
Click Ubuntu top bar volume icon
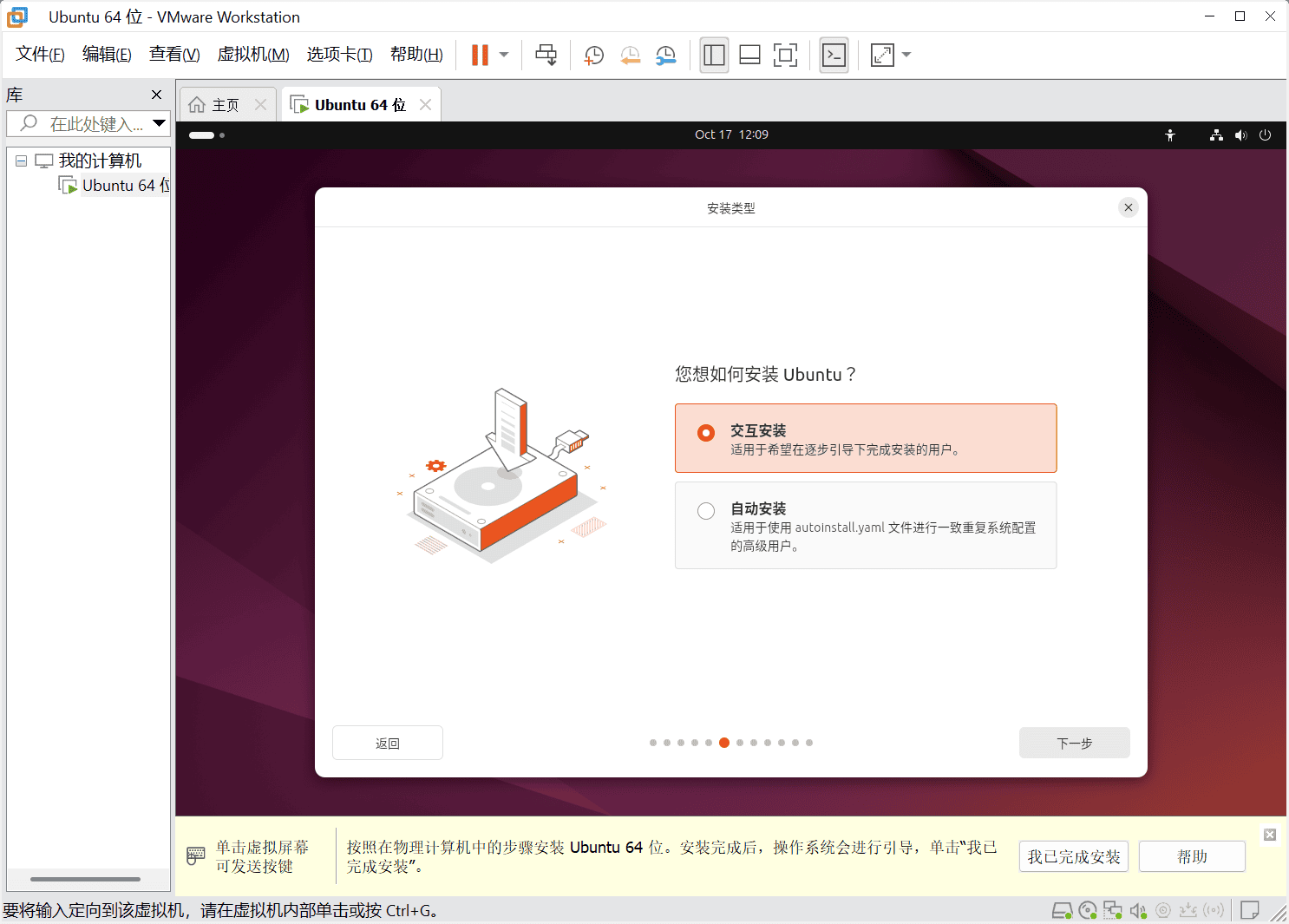point(1241,134)
